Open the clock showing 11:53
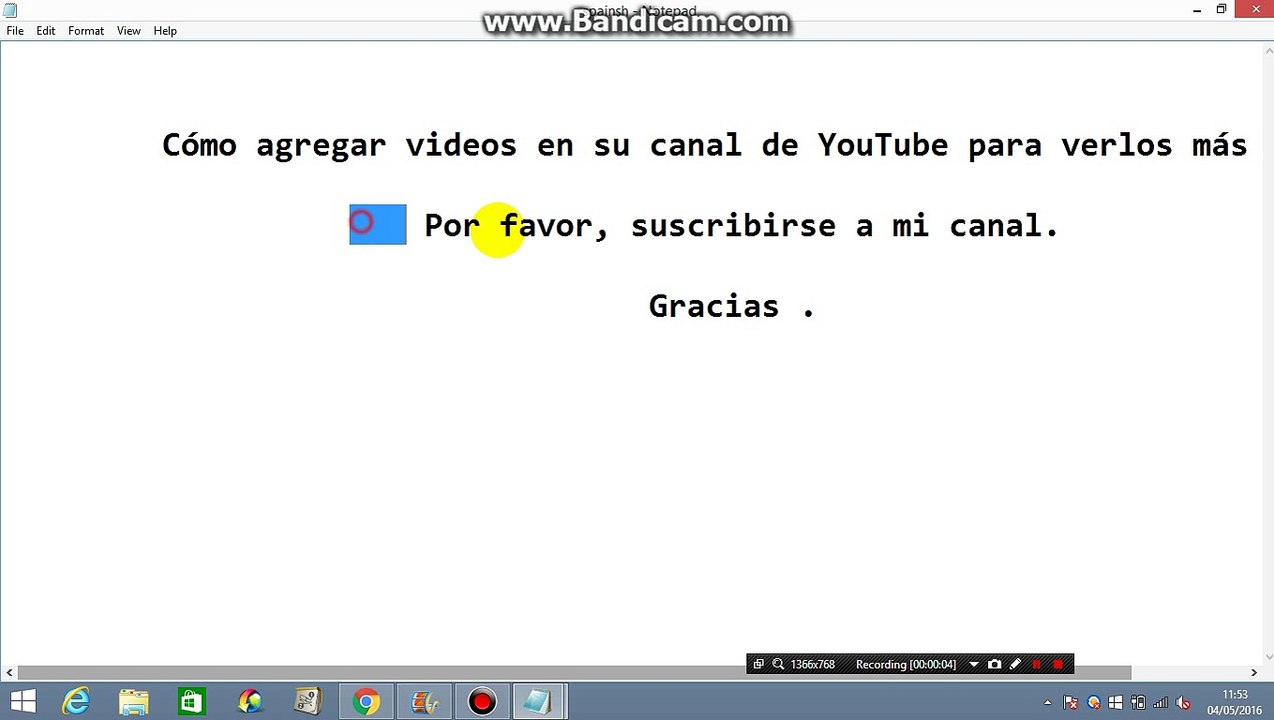The width and height of the screenshot is (1274, 720). 1235,702
